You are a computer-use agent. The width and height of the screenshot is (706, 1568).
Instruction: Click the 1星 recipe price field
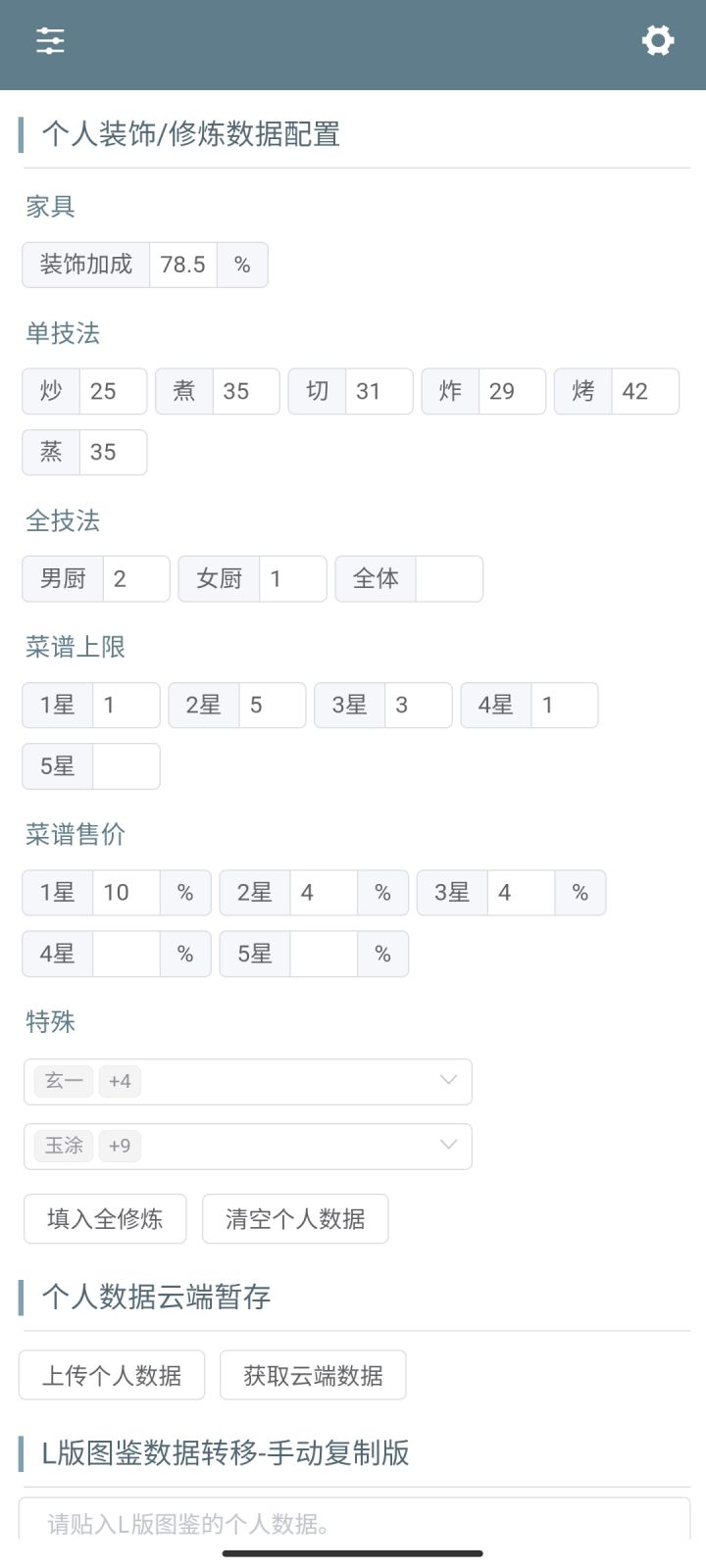click(126, 893)
